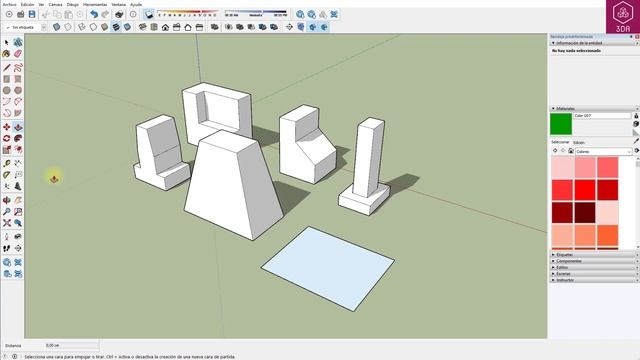640x360 pixels.
Task: Select the Follow Me tool
Action: [x=18, y=139]
